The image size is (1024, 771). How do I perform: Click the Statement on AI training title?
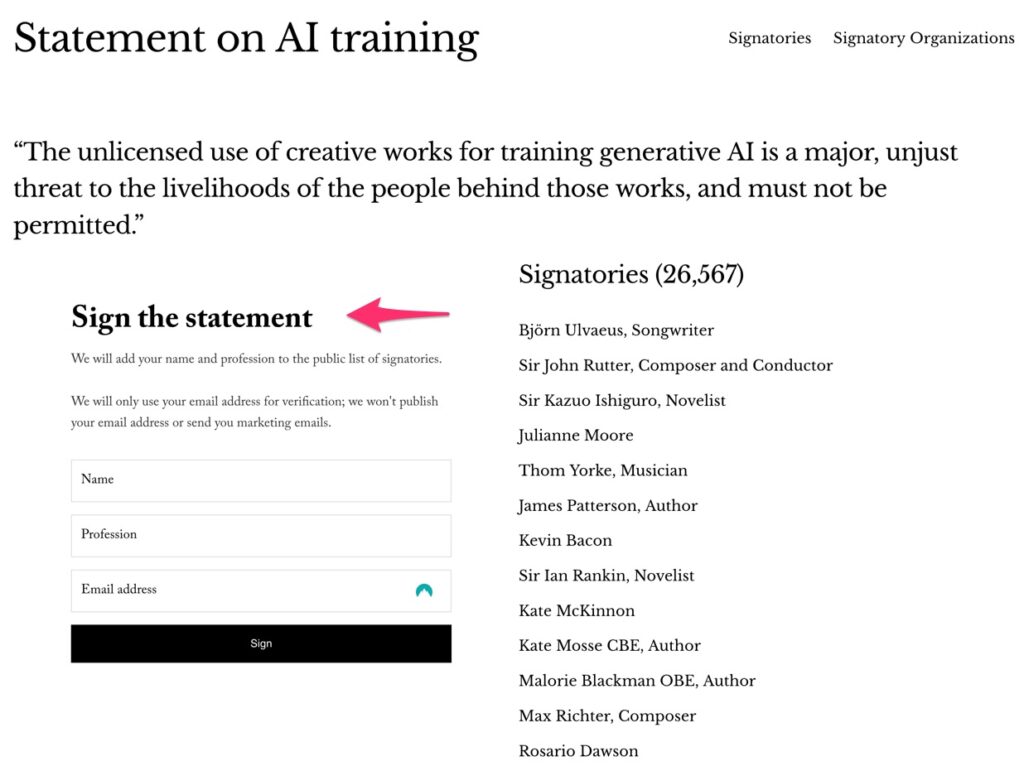click(246, 38)
